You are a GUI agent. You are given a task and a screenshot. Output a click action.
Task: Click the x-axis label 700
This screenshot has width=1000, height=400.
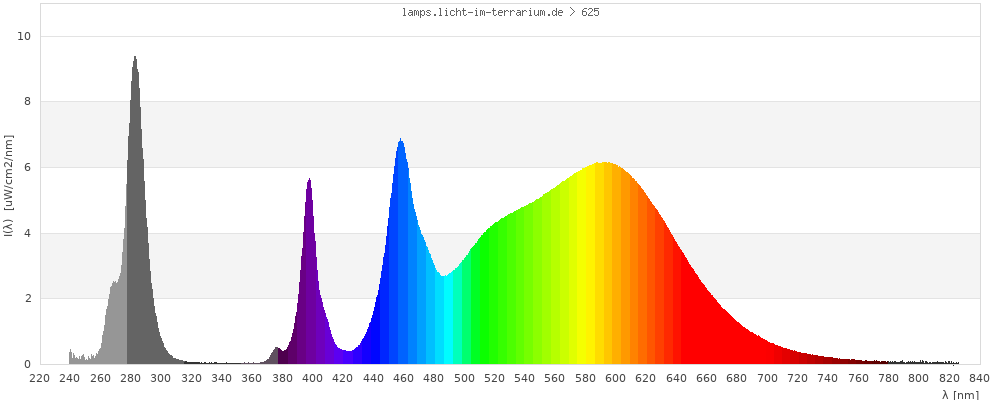pyautogui.click(x=767, y=378)
